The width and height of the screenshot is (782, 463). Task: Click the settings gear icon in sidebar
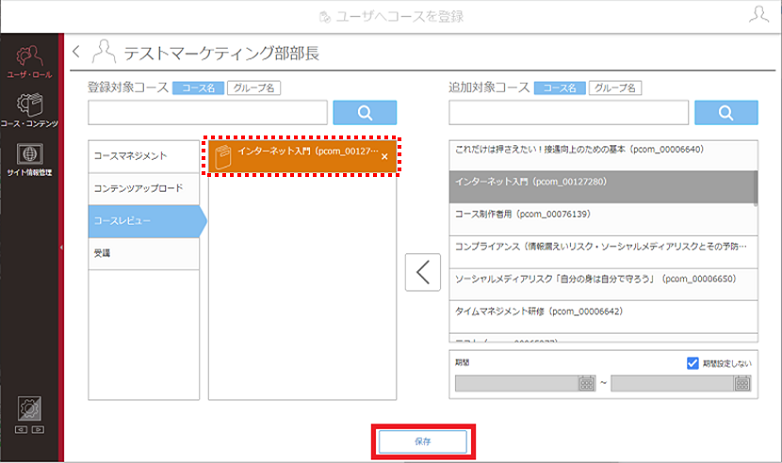click(29, 409)
